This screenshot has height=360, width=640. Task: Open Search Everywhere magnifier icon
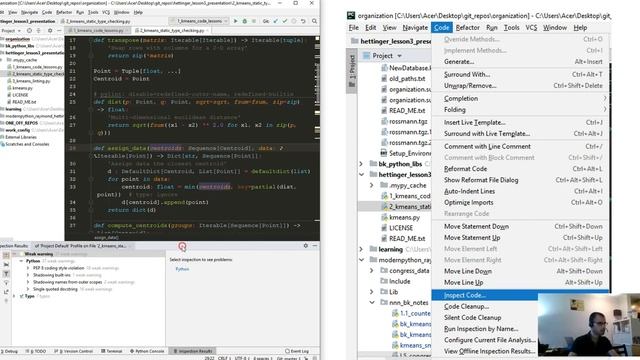coord(314,21)
